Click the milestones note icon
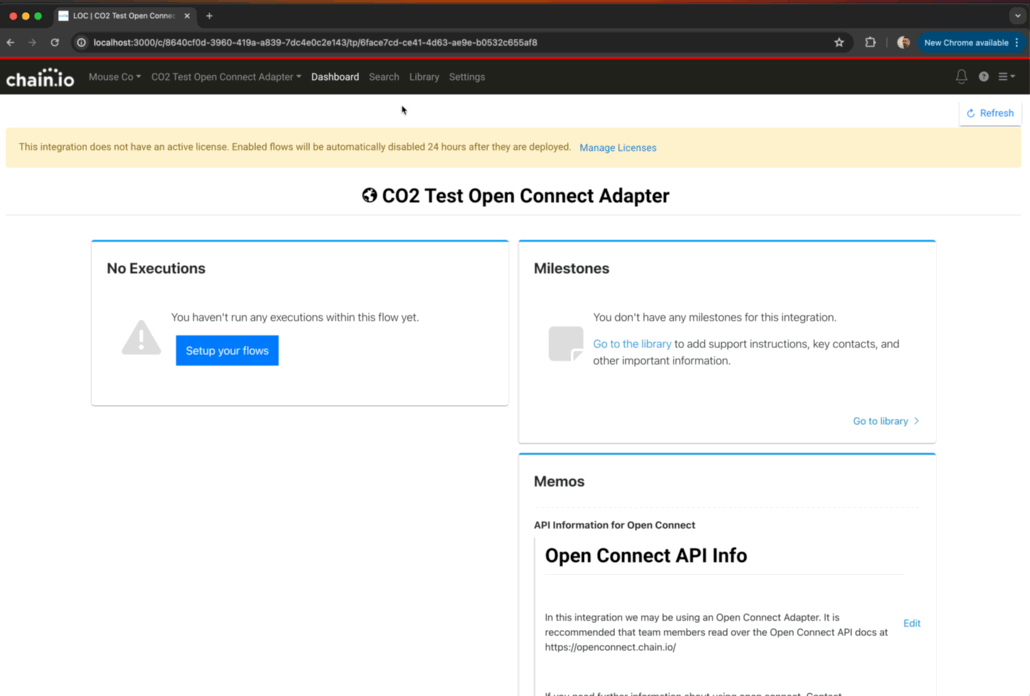The width and height of the screenshot is (1030, 696). [566, 343]
